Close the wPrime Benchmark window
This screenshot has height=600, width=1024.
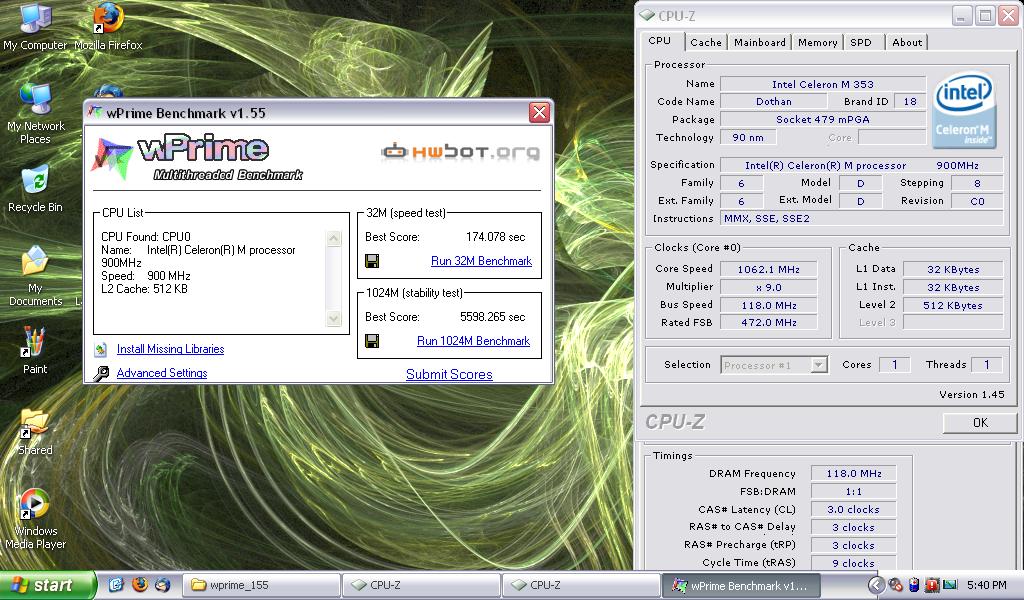(x=539, y=113)
